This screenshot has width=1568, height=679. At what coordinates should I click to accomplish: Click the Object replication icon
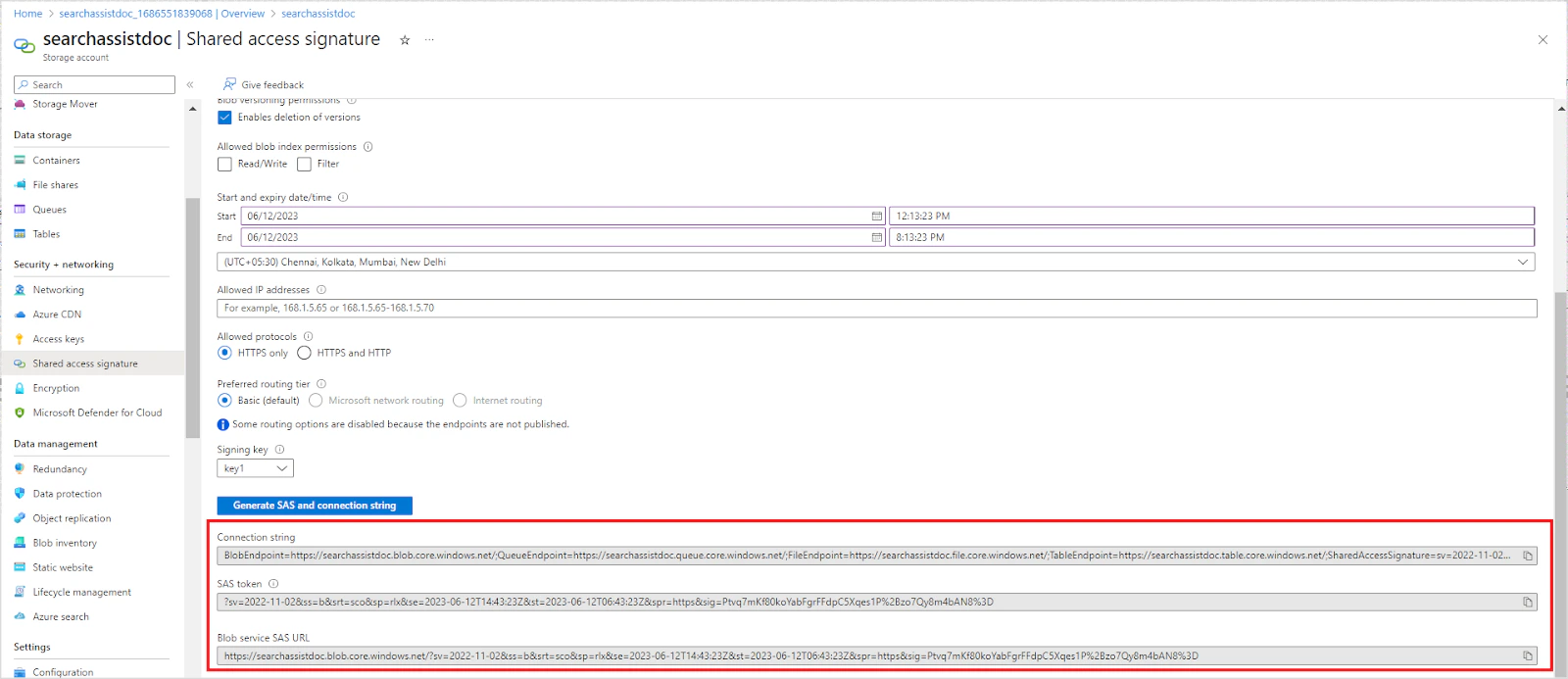pyautogui.click(x=20, y=518)
